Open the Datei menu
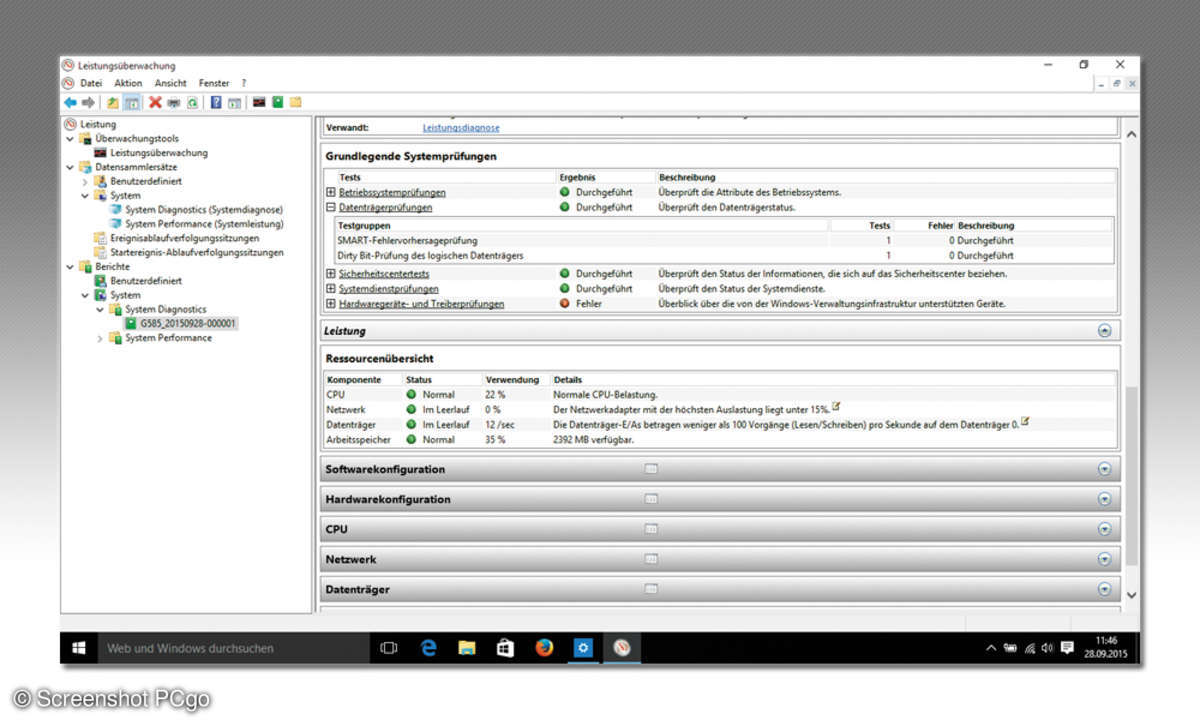 tap(91, 83)
